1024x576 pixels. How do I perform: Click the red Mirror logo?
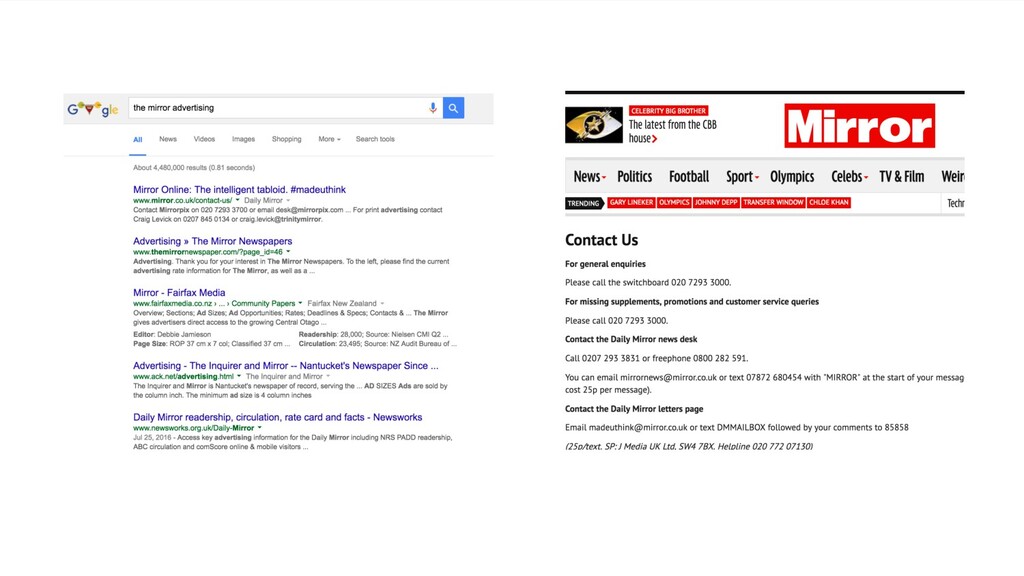[859, 125]
